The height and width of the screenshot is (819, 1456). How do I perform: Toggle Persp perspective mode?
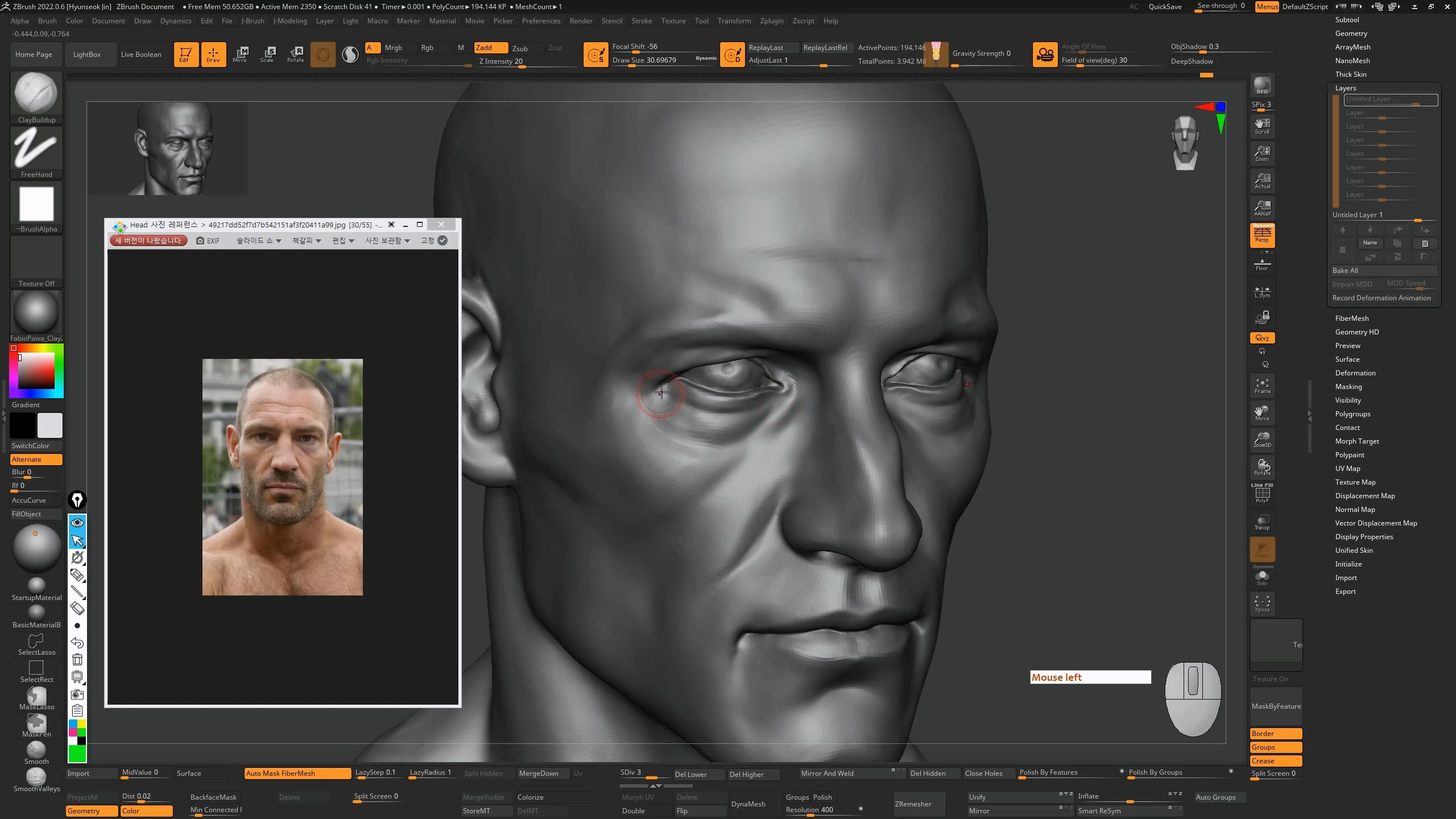[1262, 235]
